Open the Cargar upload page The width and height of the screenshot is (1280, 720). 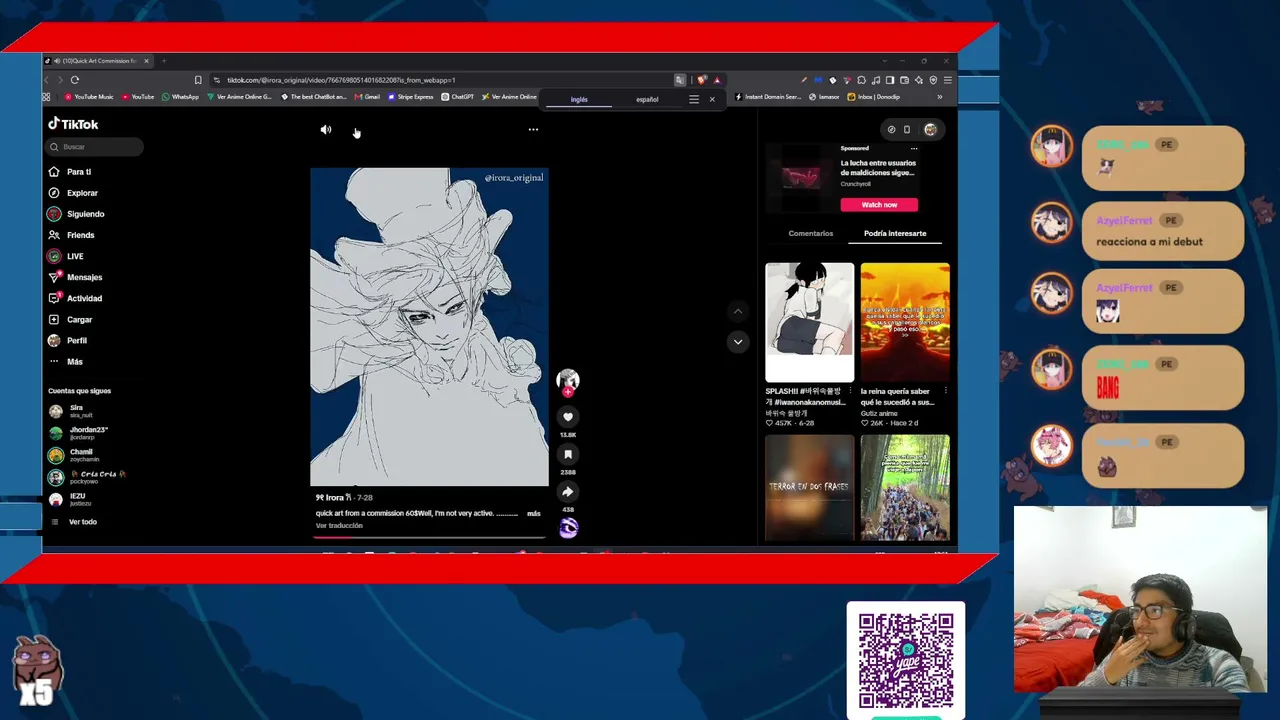[x=70, y=319]
